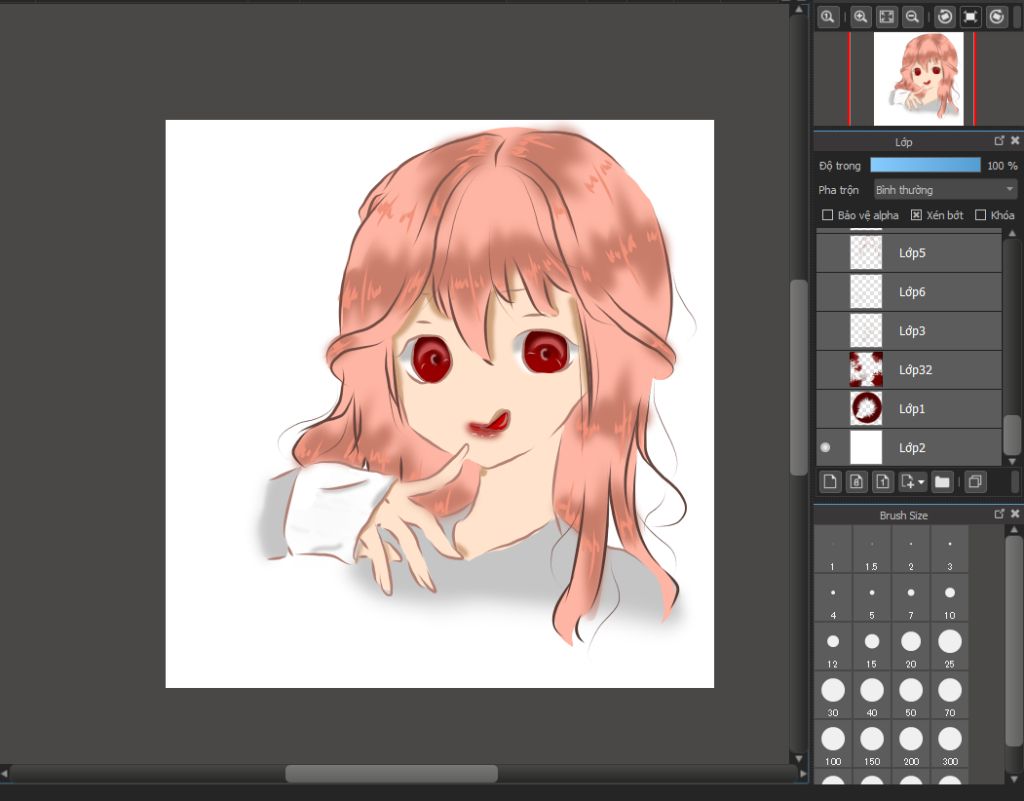Set brush size to 15
The height and width of the screenshot is (801, 1024).
(x=872, y=649)
